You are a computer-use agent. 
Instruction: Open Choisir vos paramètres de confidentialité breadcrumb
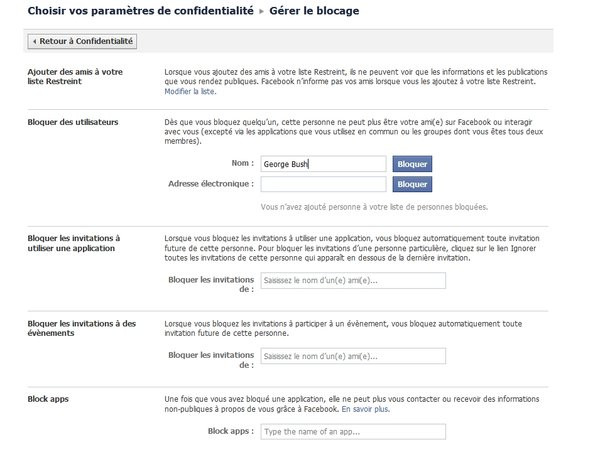(140, 11)
